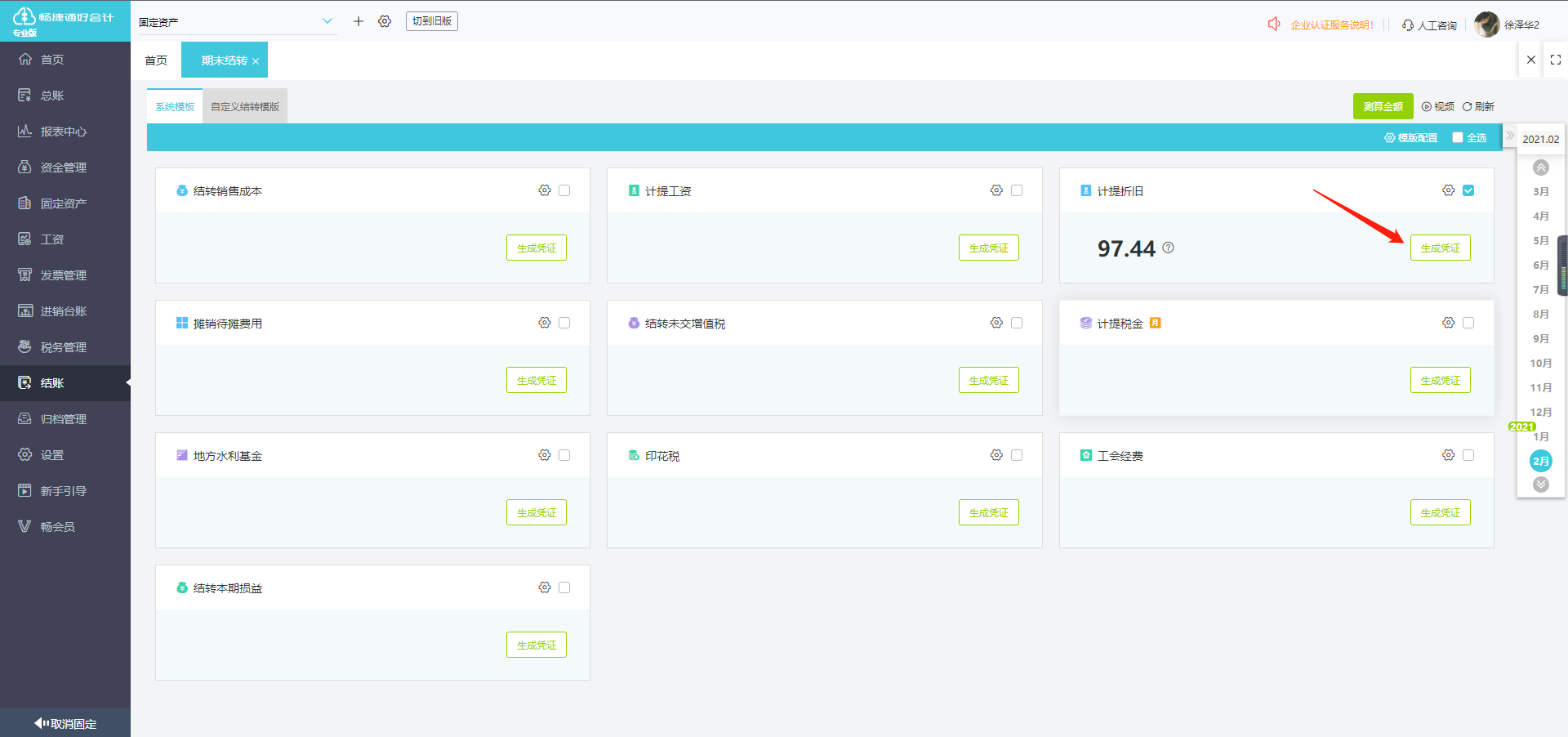This screenshot has width=1568, height=737.
Task: Click the green 测算金额 button
Action: 1383,107
